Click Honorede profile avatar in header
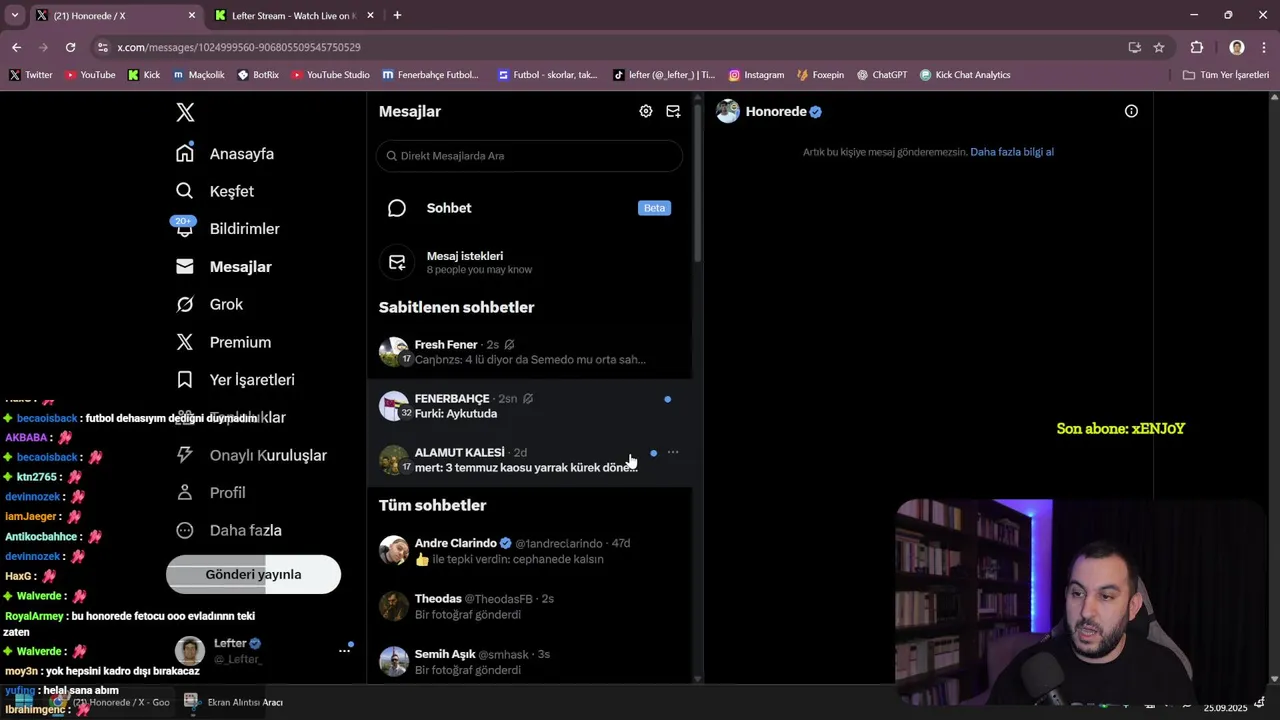Viewport: 1280px width, 720px height. click(728, 111)
